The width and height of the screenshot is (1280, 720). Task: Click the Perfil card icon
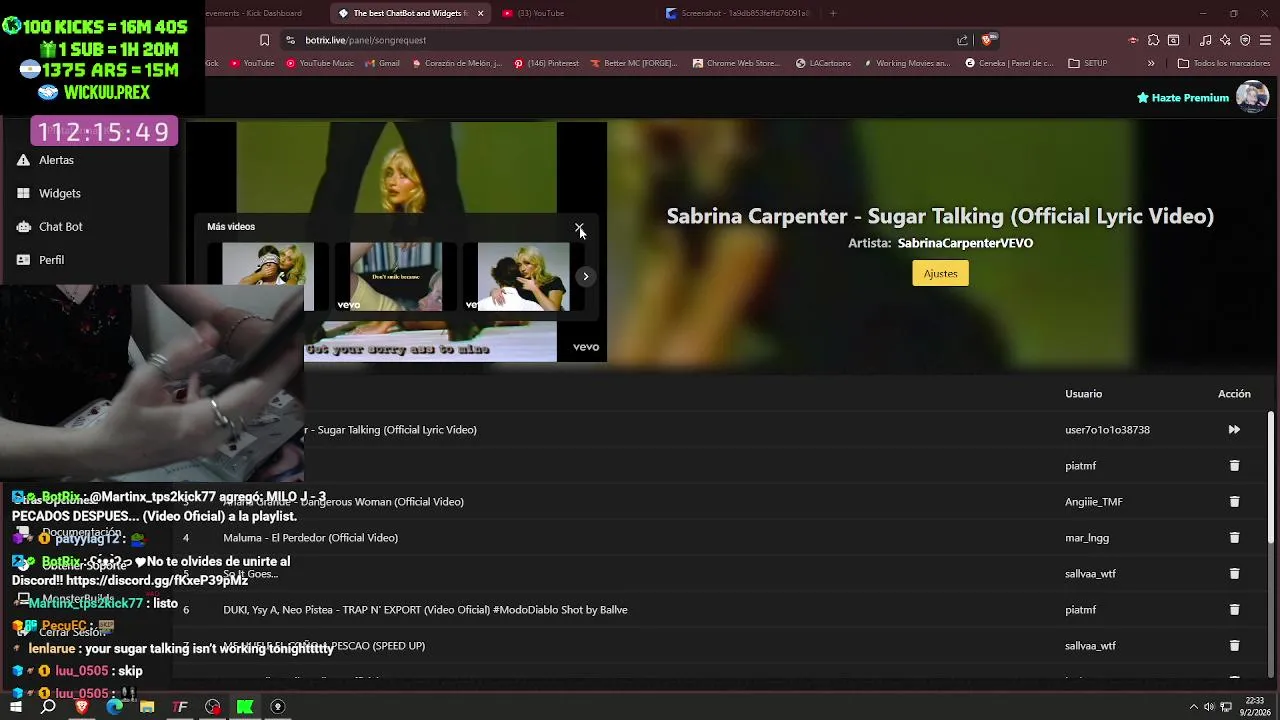[x=23, y=260]
